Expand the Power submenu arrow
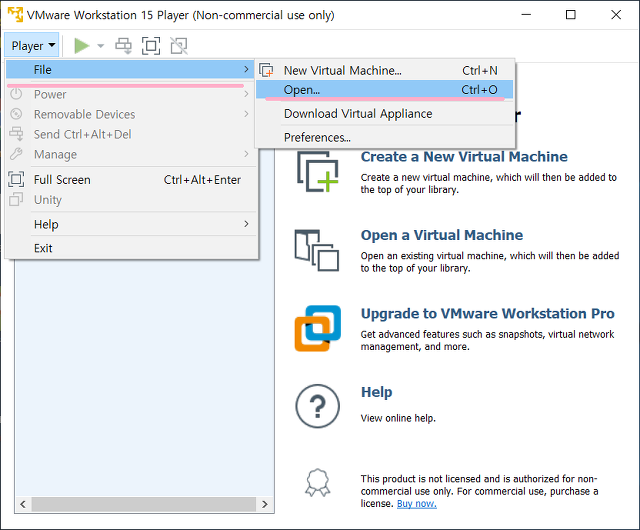640x530 pixels. click(246, 94)
